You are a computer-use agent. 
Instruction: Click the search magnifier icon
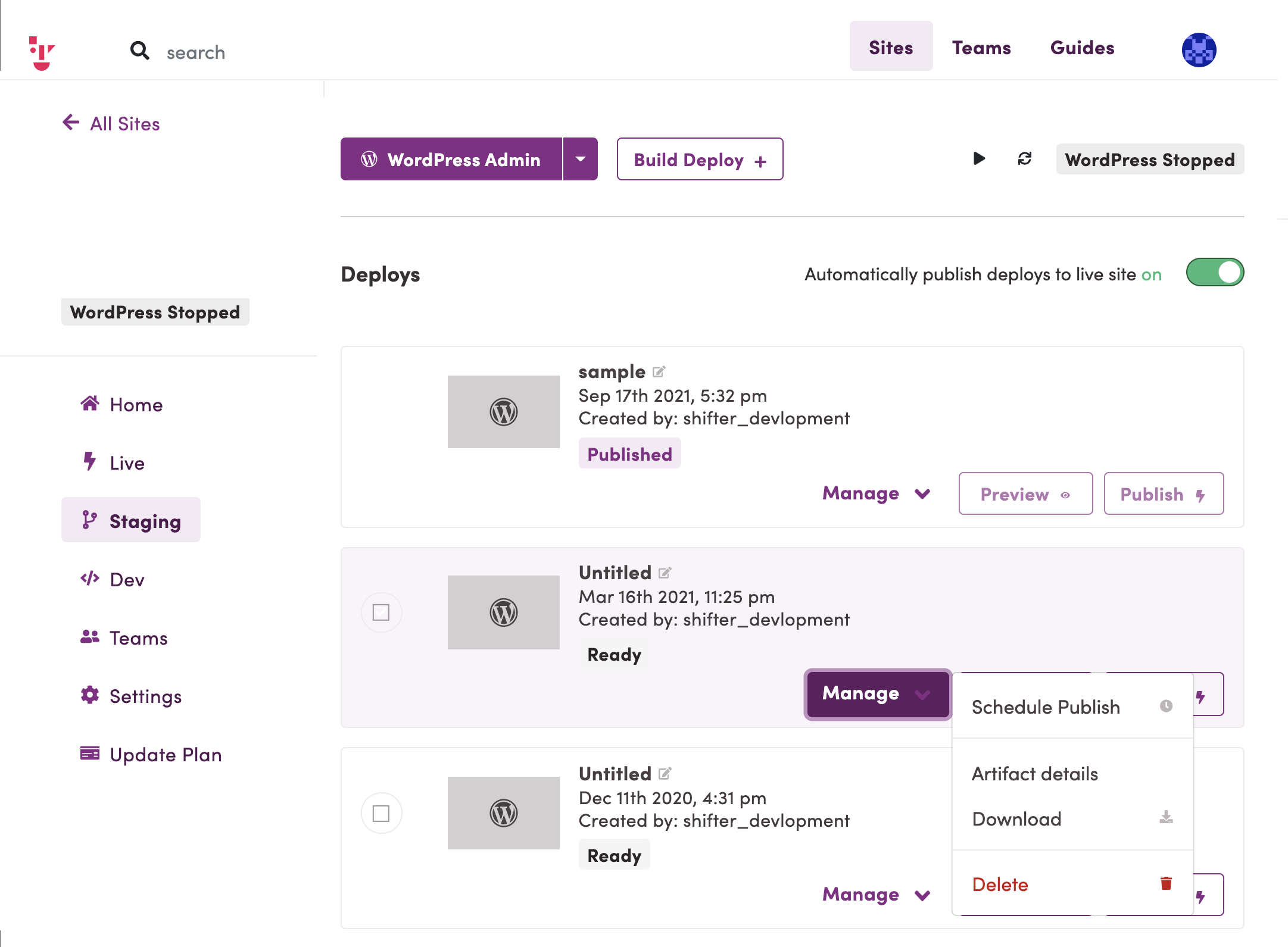140,51
